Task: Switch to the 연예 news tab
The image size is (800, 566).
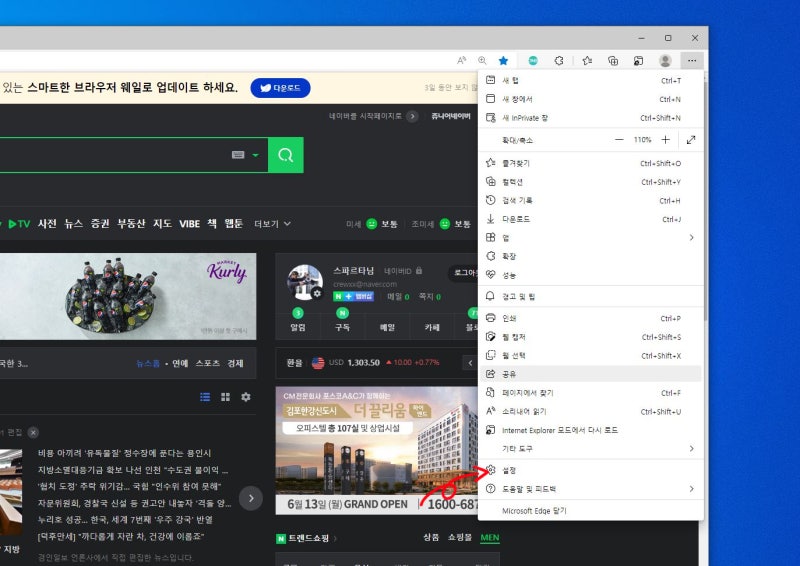Action: coord(180,363)
